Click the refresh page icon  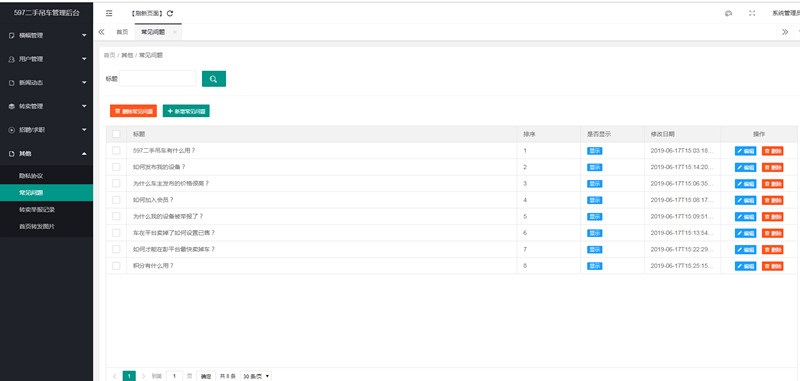170,13
